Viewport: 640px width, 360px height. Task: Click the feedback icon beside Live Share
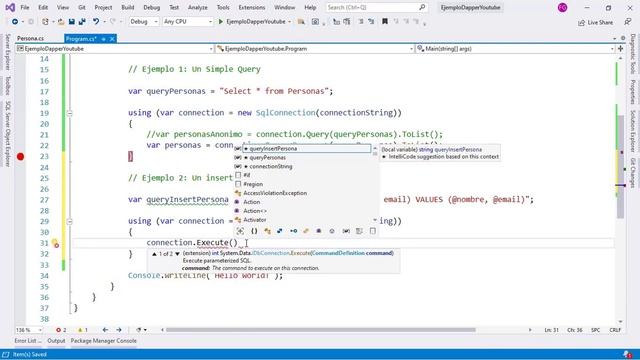click(627, 22)
